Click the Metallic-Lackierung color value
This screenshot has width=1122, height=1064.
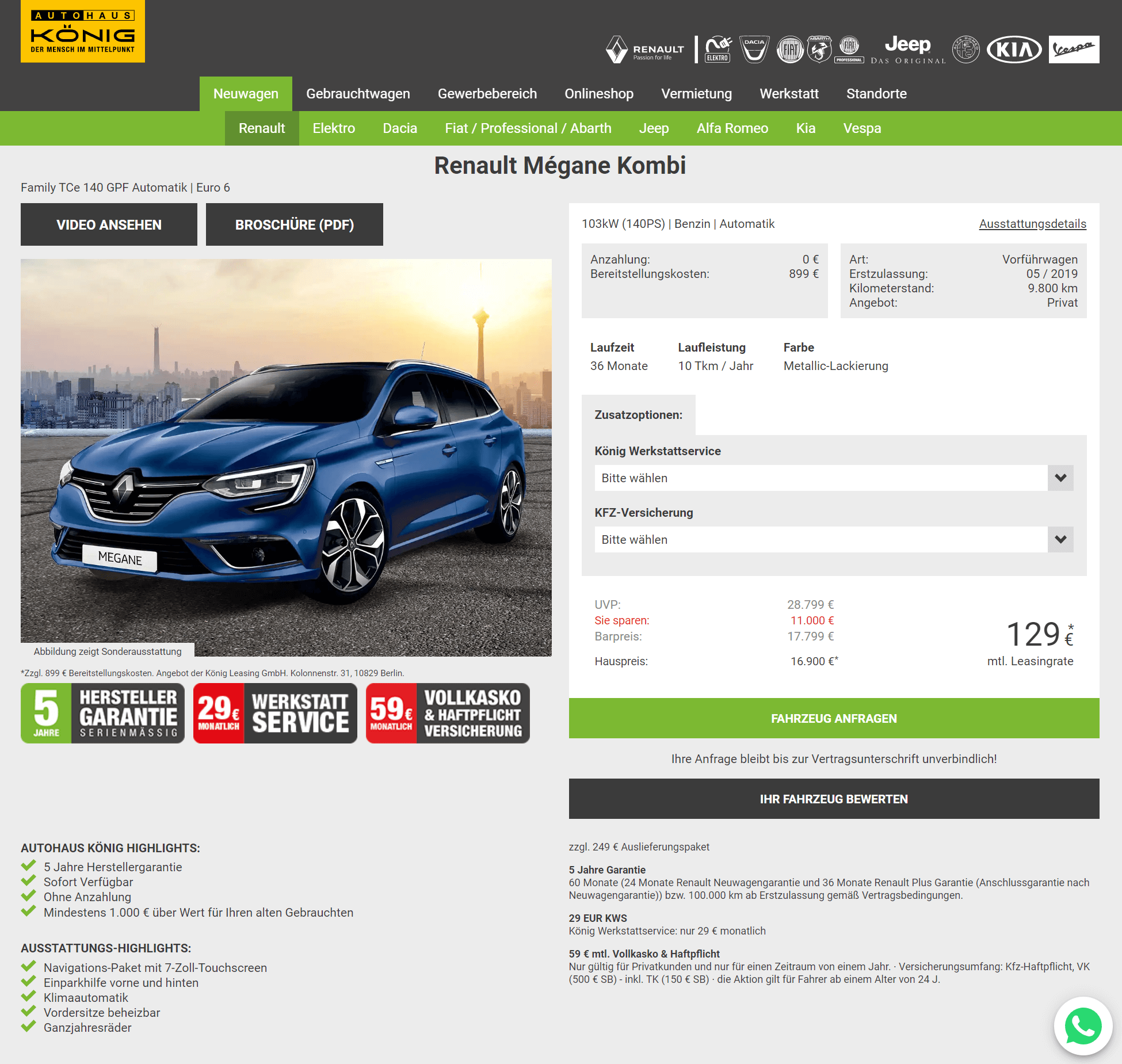pos(836,366)
